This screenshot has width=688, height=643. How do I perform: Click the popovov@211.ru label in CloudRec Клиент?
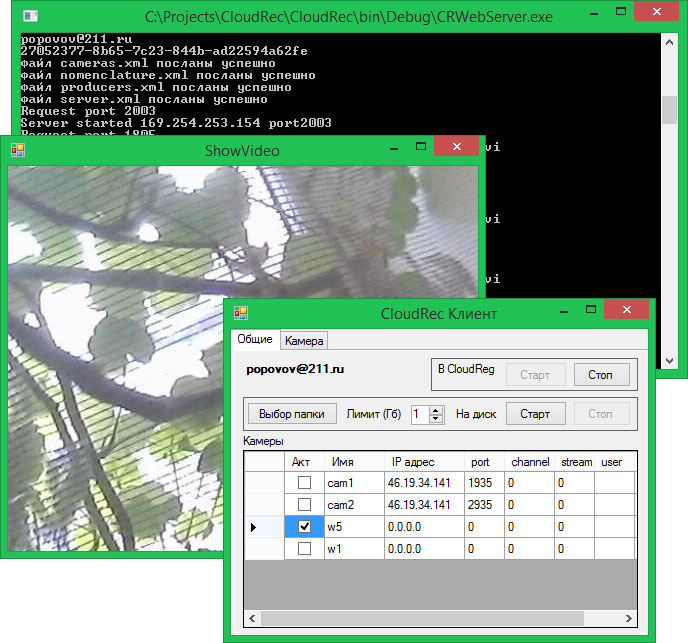click(x=295, y=369)
